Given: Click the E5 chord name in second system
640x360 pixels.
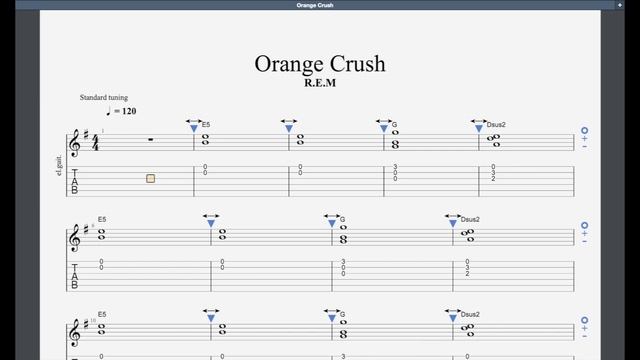Looking at the screenshot, I should 102,220.
